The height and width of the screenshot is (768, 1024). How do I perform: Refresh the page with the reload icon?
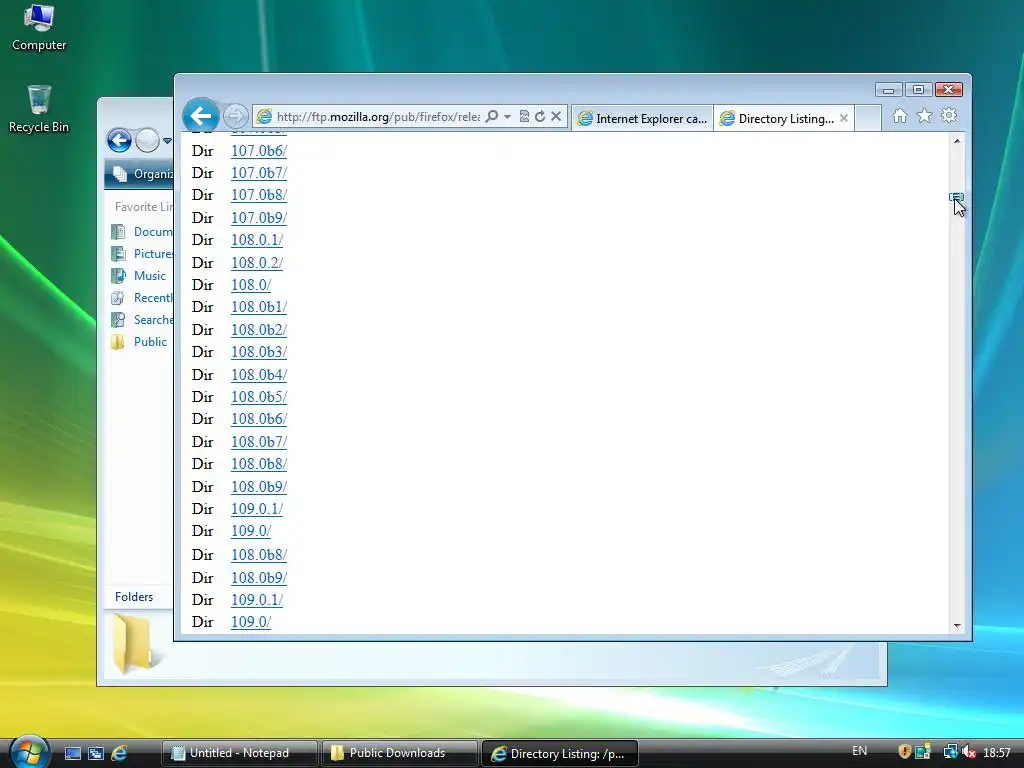(540, 116)
